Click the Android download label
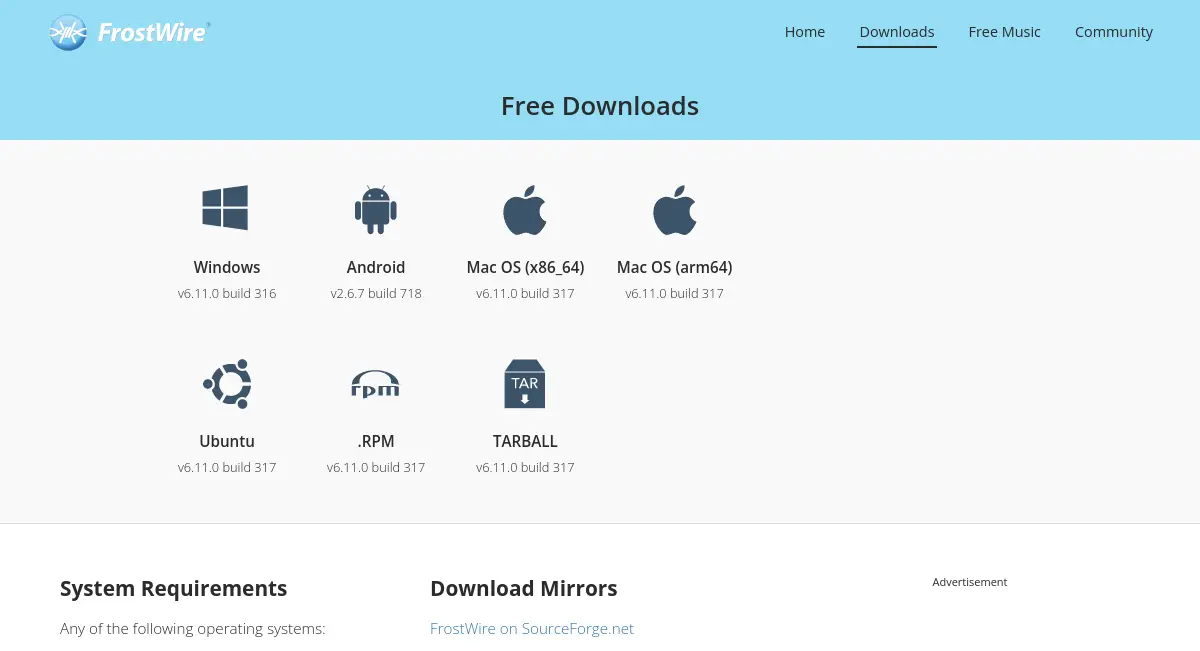 pyautogui.click(x=376, y=267)
